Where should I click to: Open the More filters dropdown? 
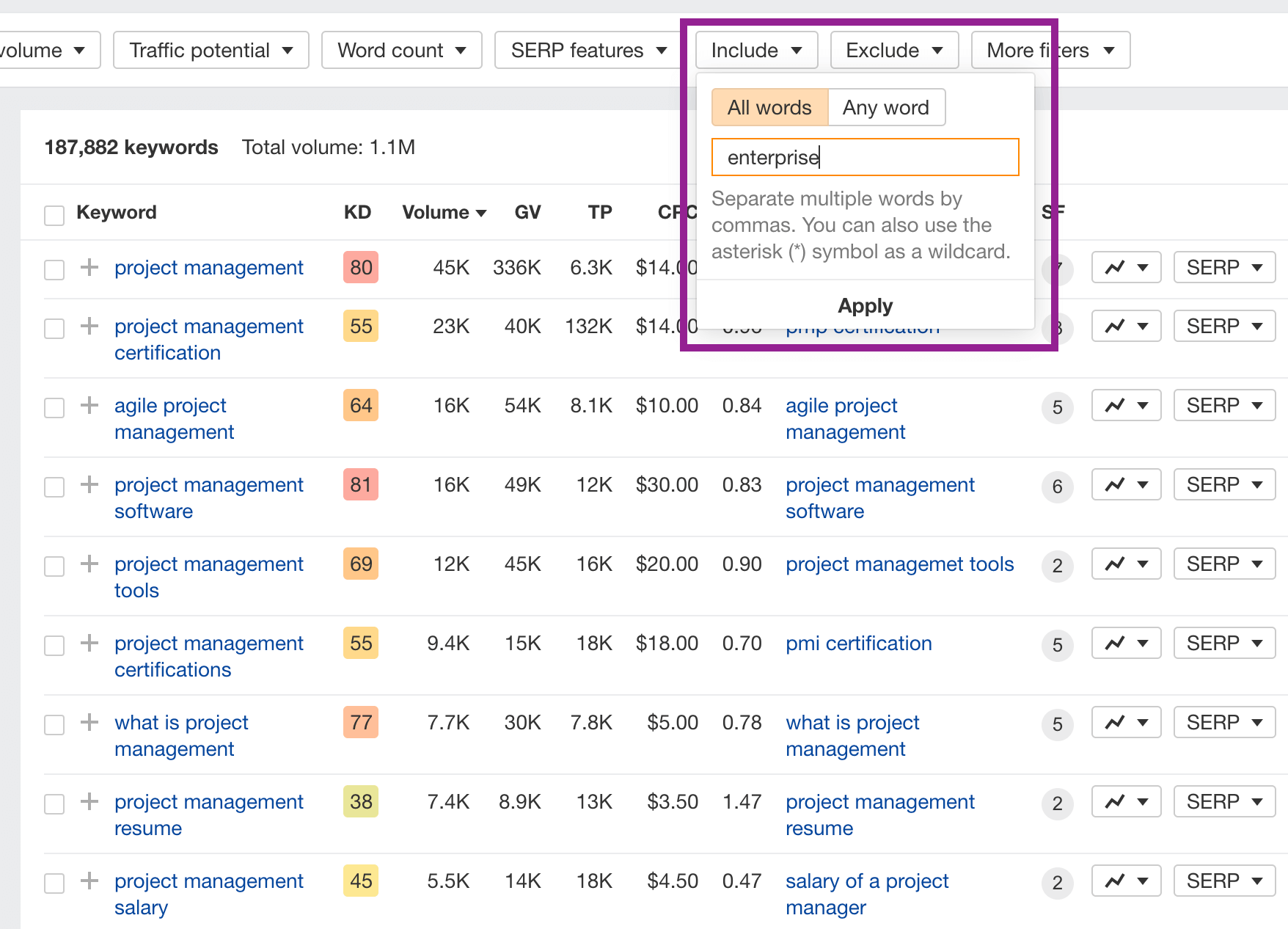pos(1050,50)
